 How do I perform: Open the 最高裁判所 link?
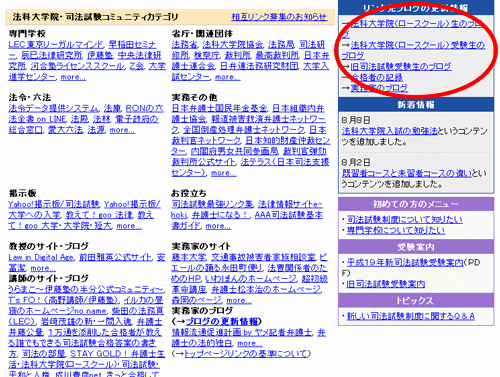(x=277, y=55)
